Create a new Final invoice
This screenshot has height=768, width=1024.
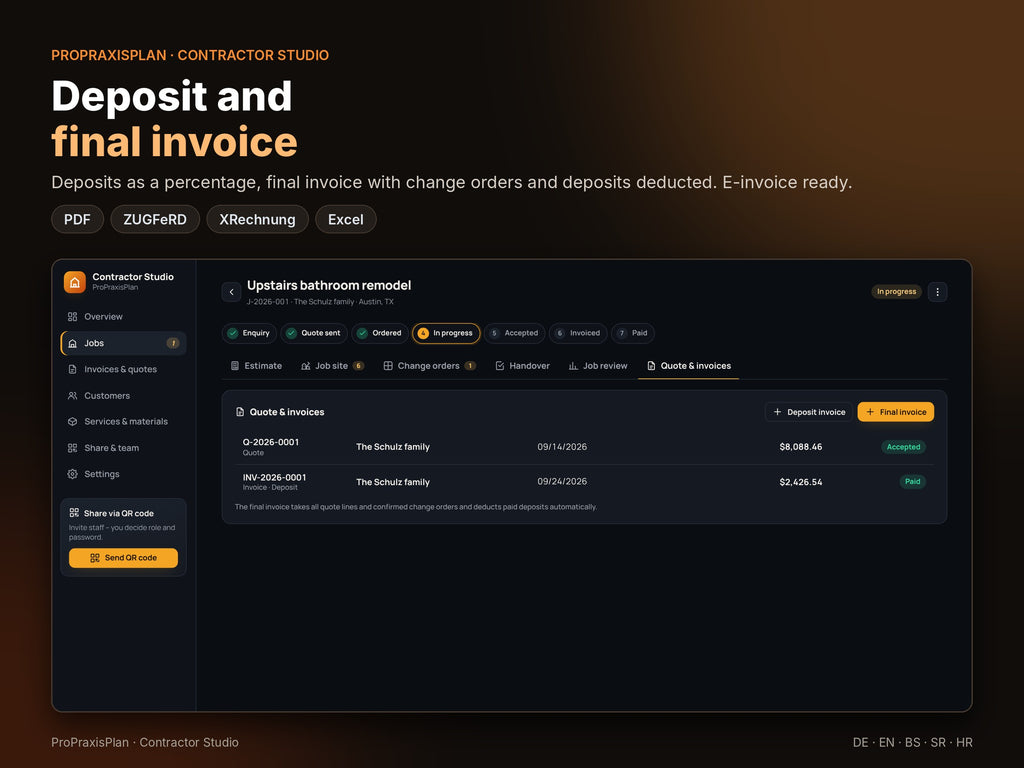point(896,412)
